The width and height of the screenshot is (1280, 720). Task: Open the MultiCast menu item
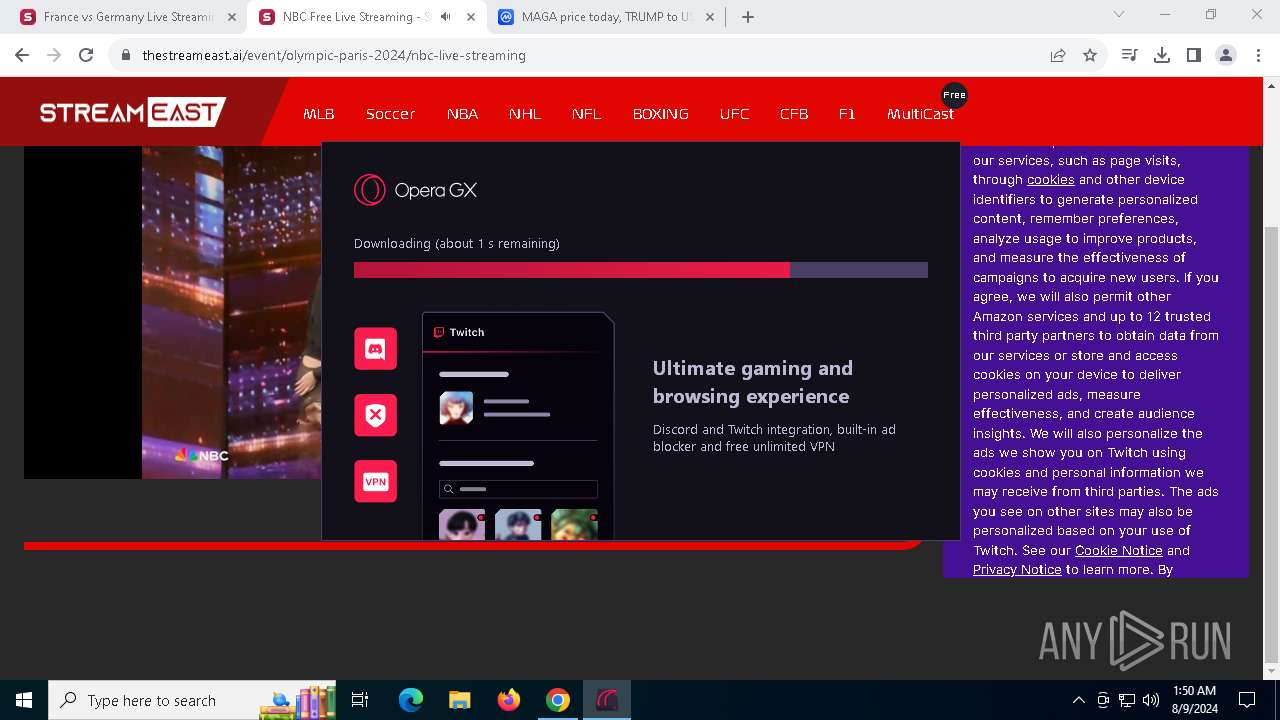point(921,114)
